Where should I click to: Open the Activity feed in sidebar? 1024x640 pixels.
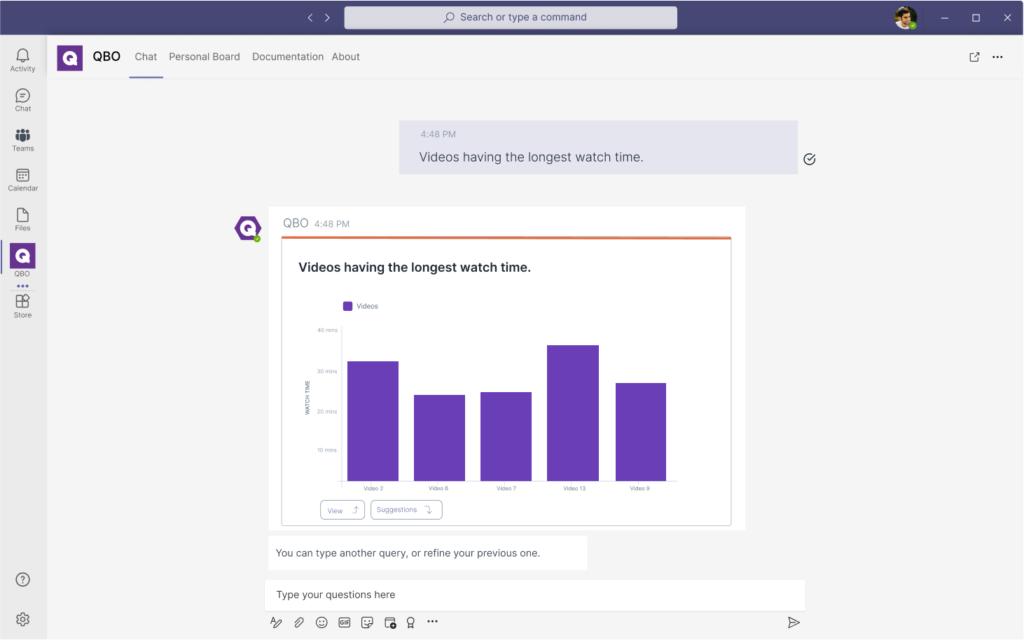coord(22,60)
